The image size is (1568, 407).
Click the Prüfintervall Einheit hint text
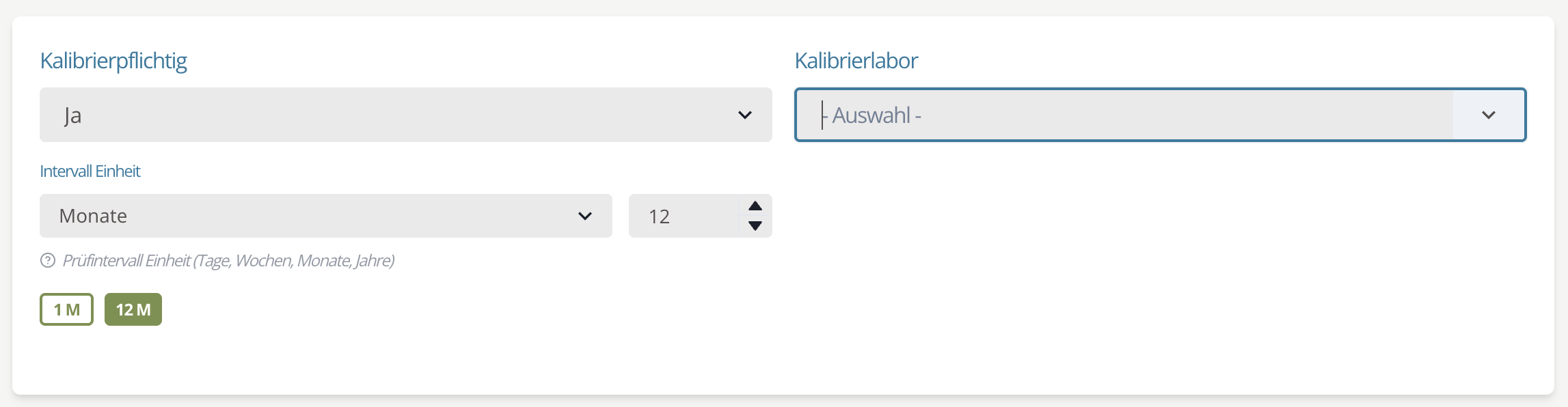pos(229,260)
